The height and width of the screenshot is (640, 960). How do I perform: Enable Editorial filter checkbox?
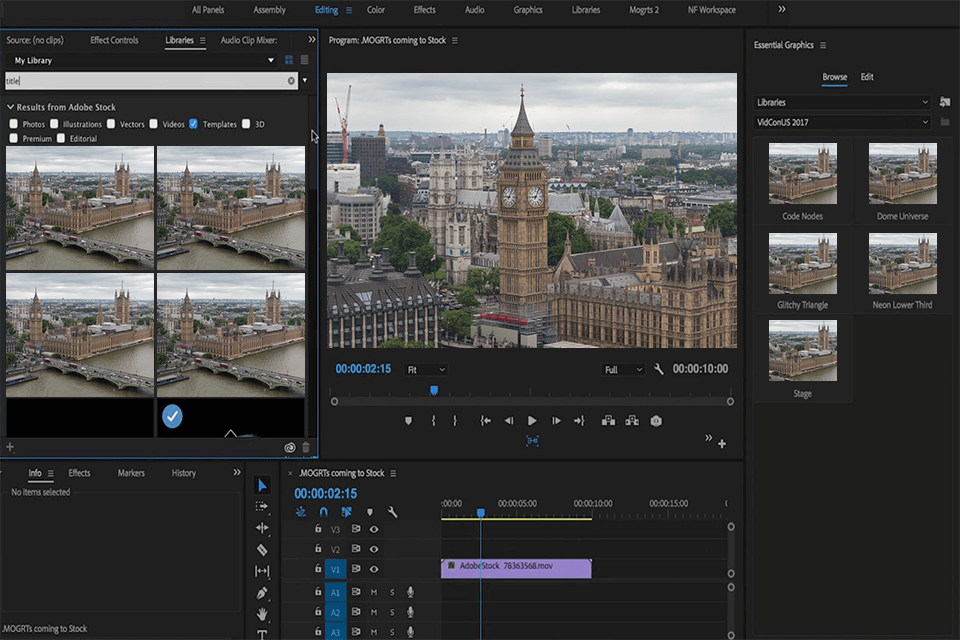click(61, 138)
